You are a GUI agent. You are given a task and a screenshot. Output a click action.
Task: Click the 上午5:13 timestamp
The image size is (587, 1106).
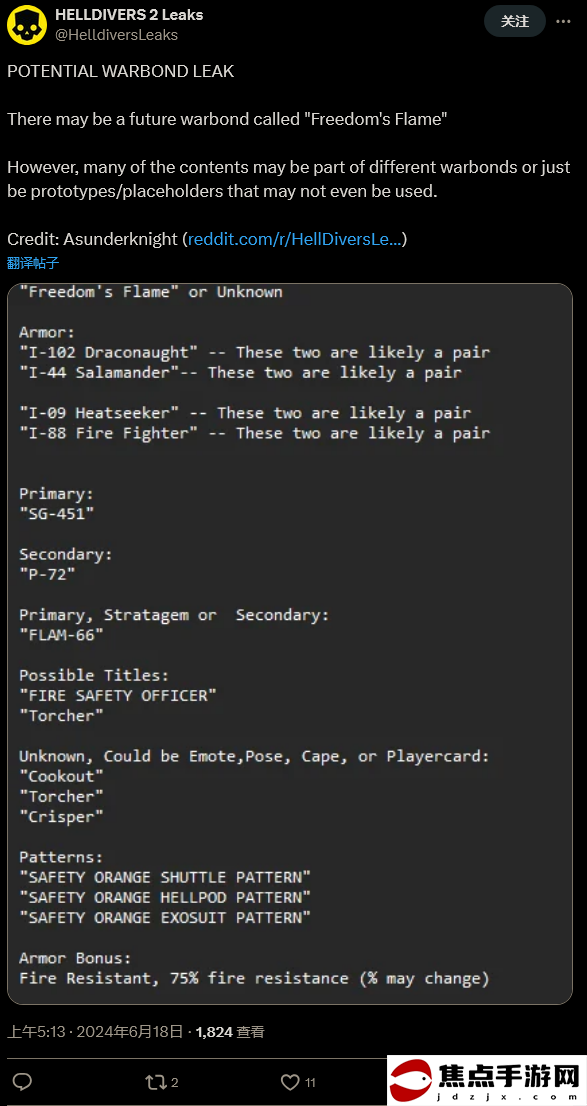point(36,1032)
